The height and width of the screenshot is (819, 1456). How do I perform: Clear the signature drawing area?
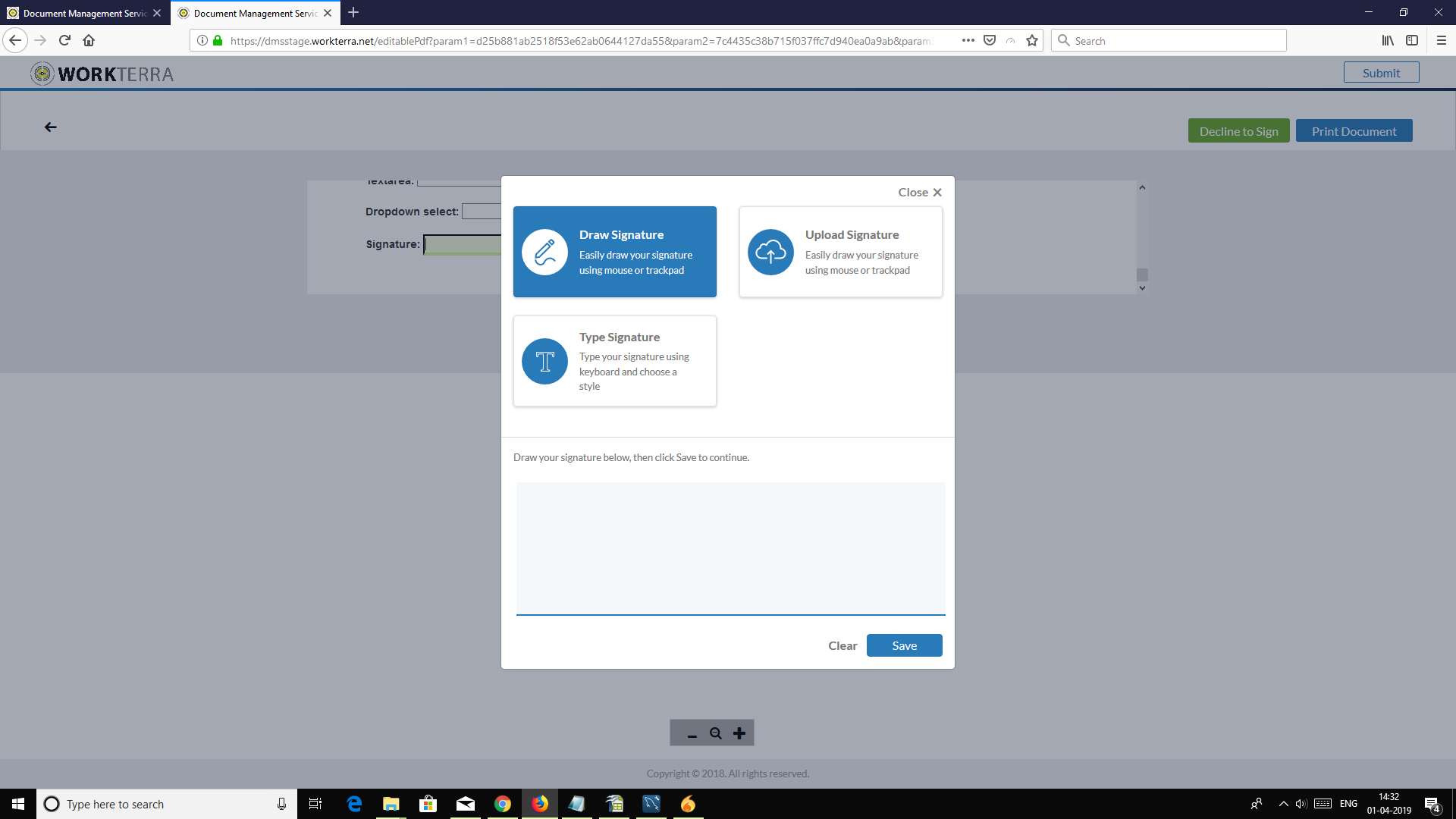[x=842, y=645]
